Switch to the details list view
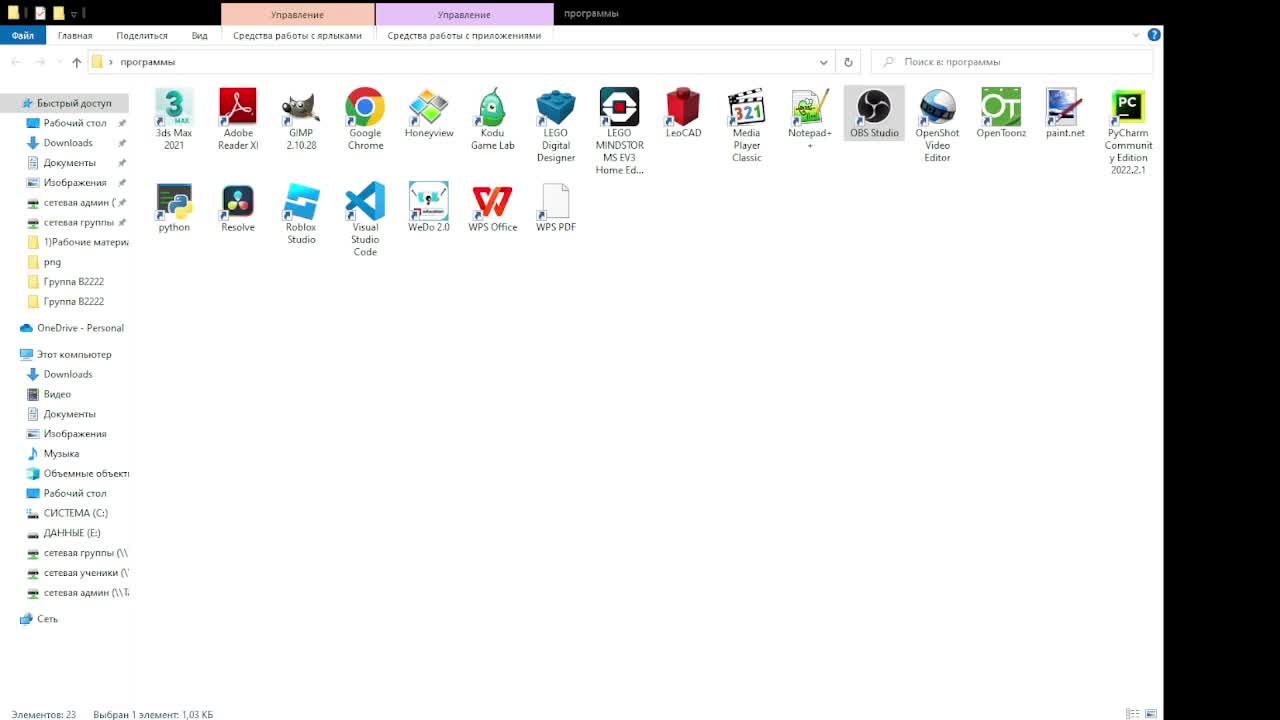Screen dimensions: 1280x720 [x=1133, y=714]
